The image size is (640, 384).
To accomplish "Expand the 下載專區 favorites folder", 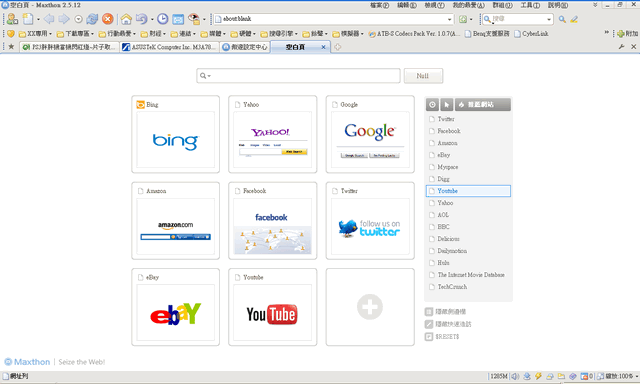I will point(75,33).
